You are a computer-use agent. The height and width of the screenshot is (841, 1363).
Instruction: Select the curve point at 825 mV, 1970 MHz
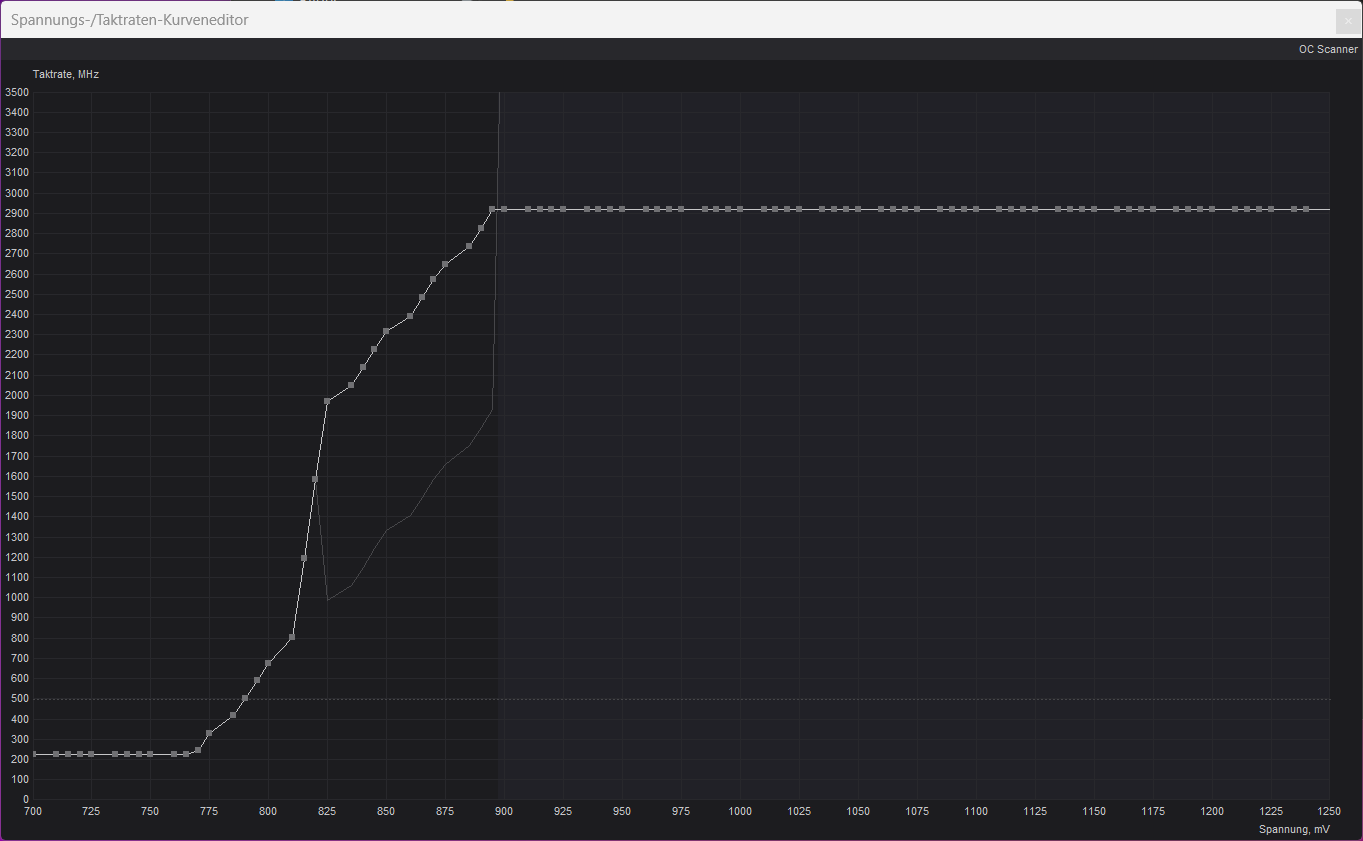327,401
